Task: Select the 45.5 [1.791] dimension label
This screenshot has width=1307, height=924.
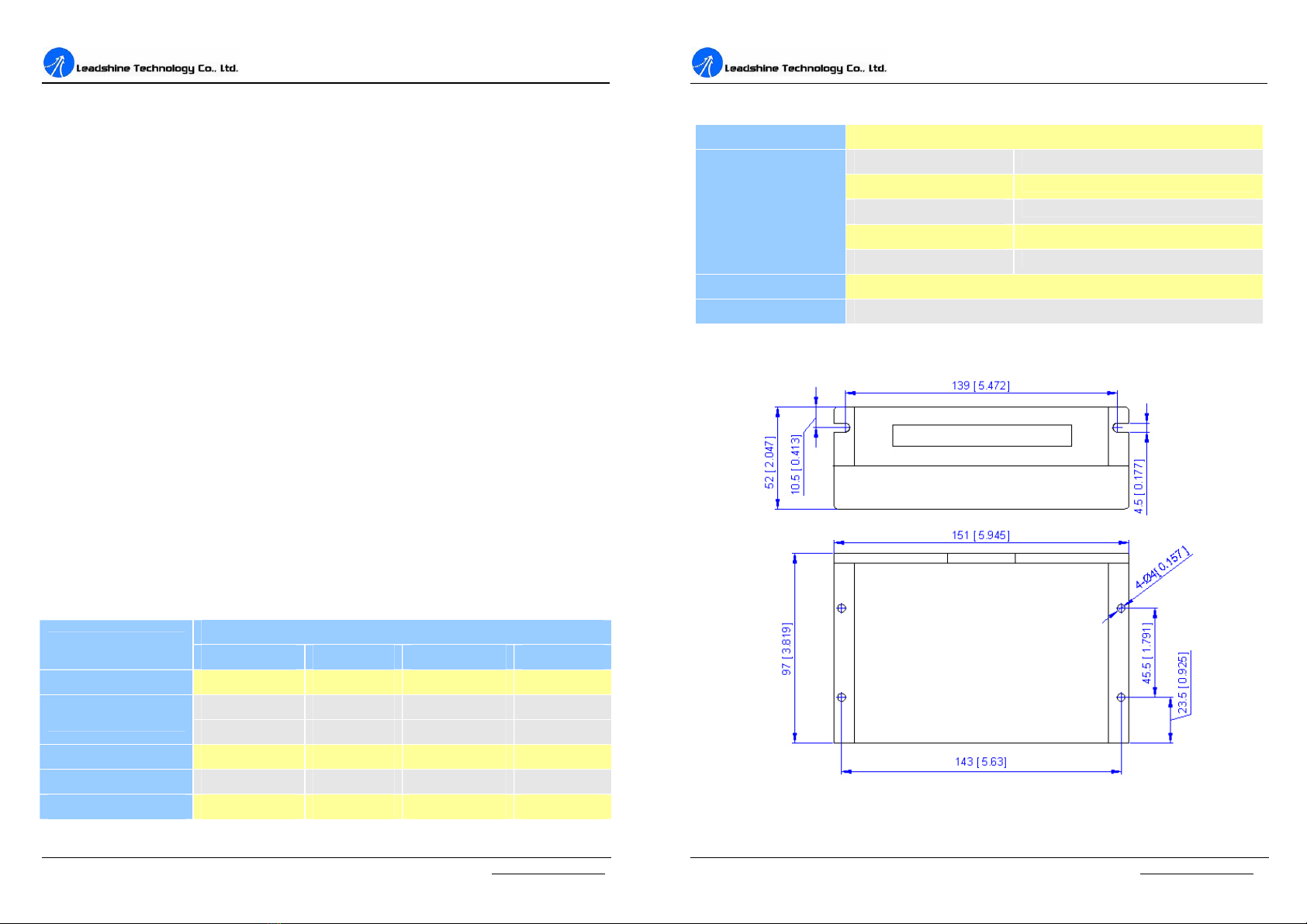Action: (x=1146, y=653)
